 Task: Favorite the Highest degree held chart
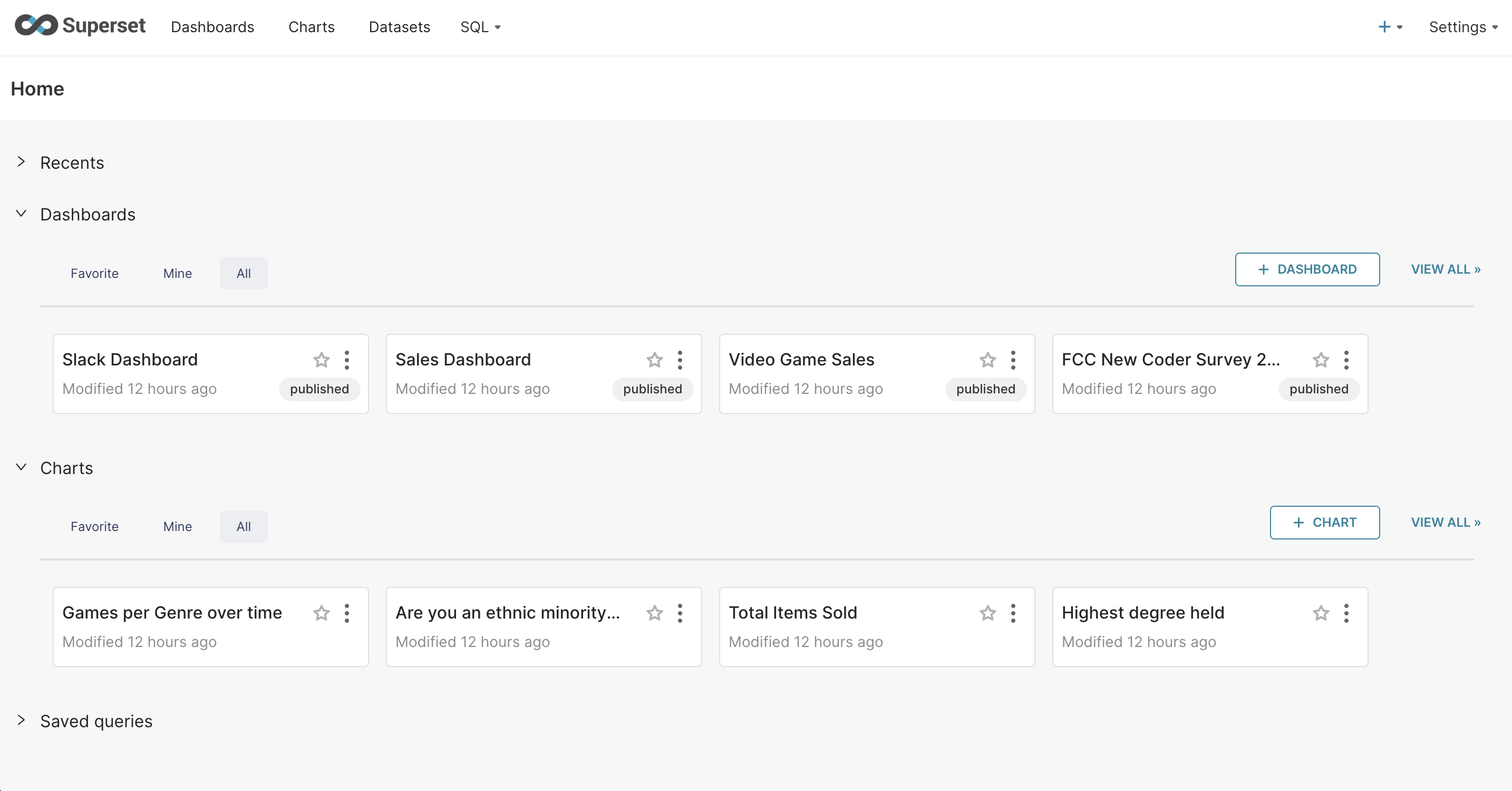1320,613
